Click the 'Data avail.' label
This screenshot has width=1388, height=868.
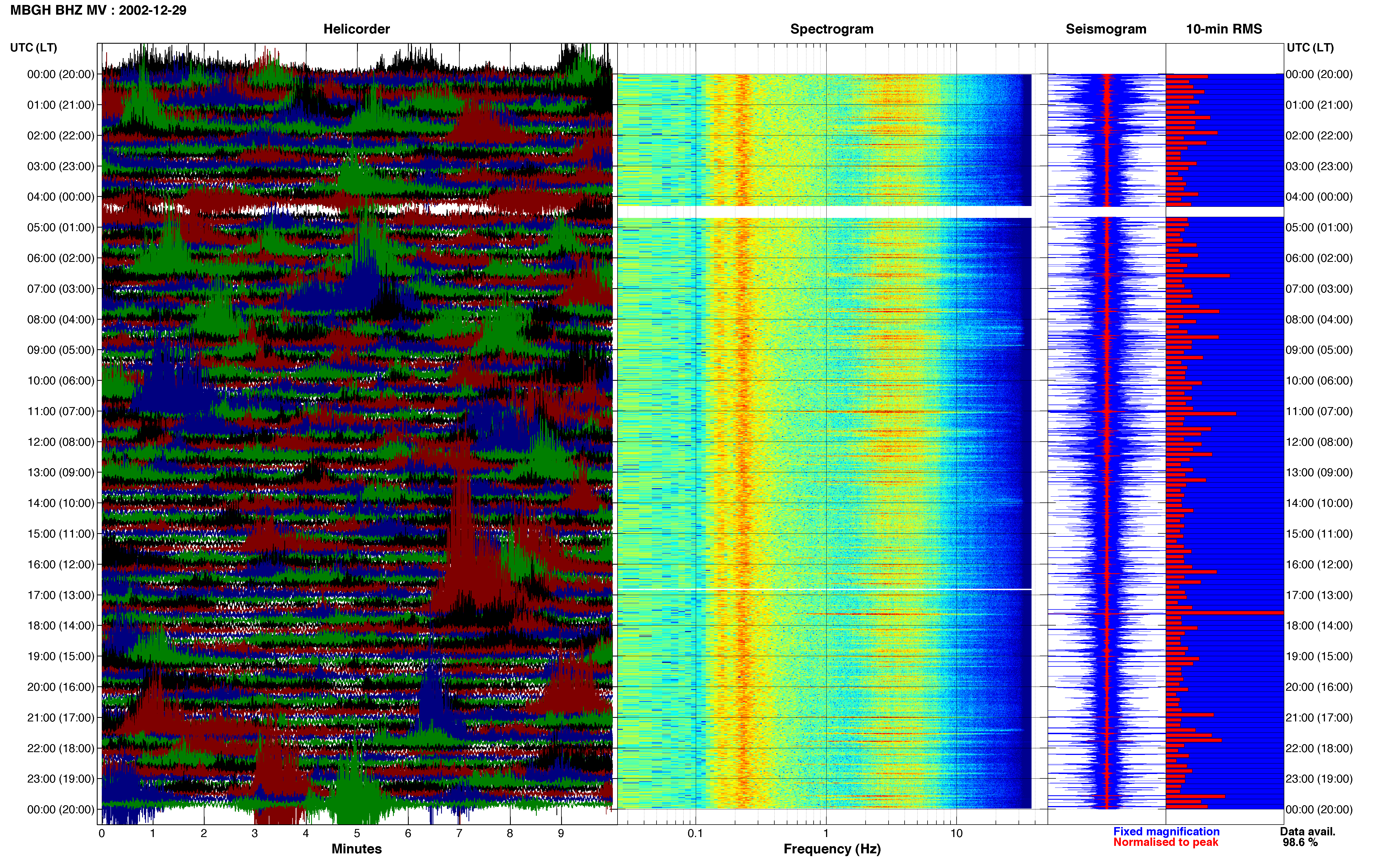(1308, 831)
